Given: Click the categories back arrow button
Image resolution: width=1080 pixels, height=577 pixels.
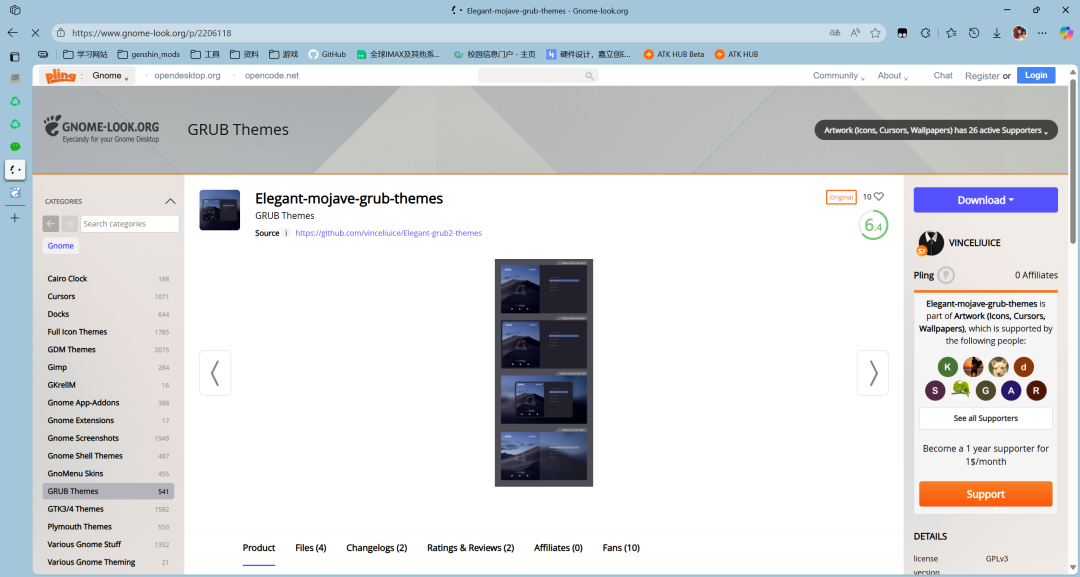Looking at the screenshot, I should point(51,224).
